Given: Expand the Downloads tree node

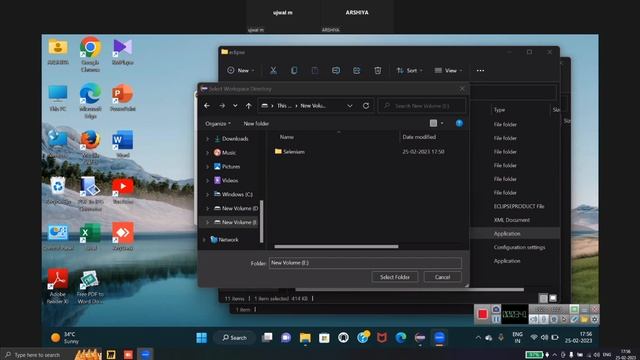Looking at the screenshot, I should pos(207,139).
